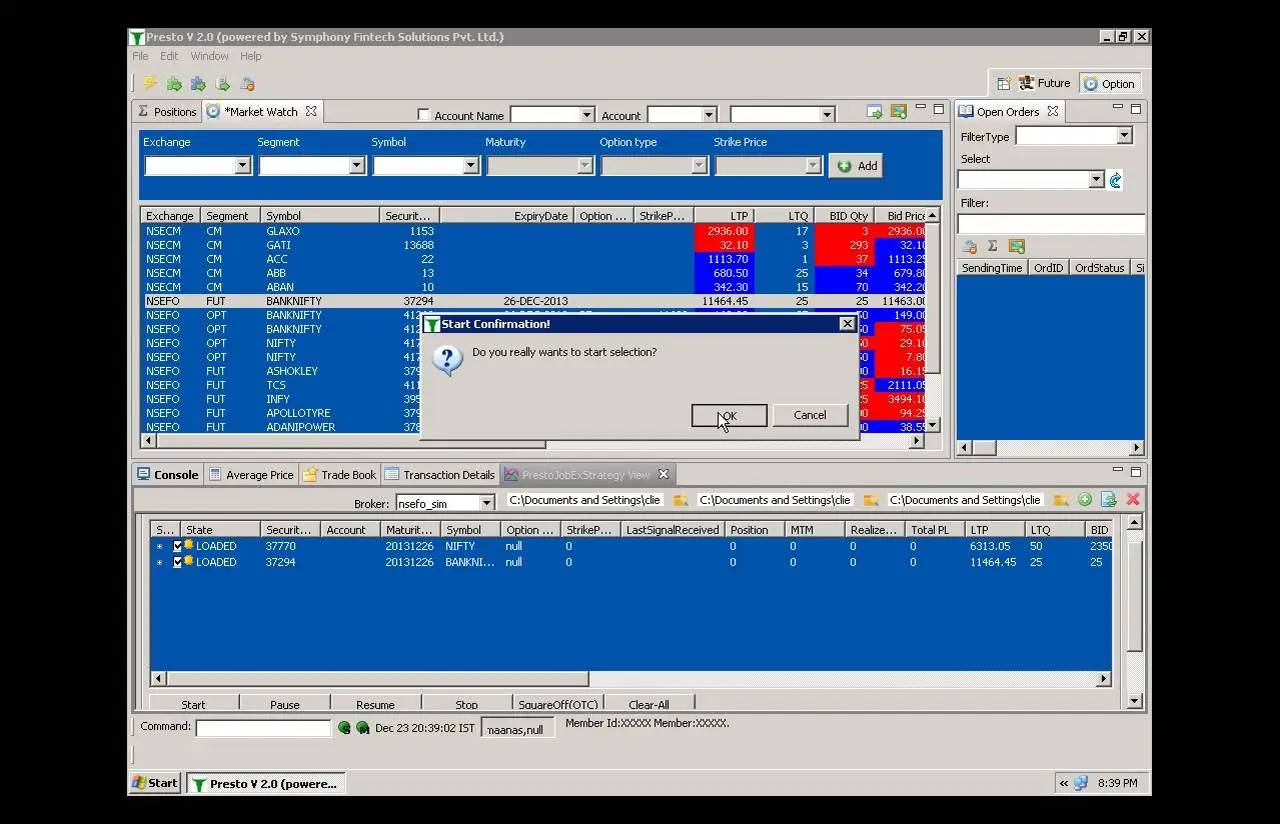Open the Segment dropdown

[x=357, y=166]
